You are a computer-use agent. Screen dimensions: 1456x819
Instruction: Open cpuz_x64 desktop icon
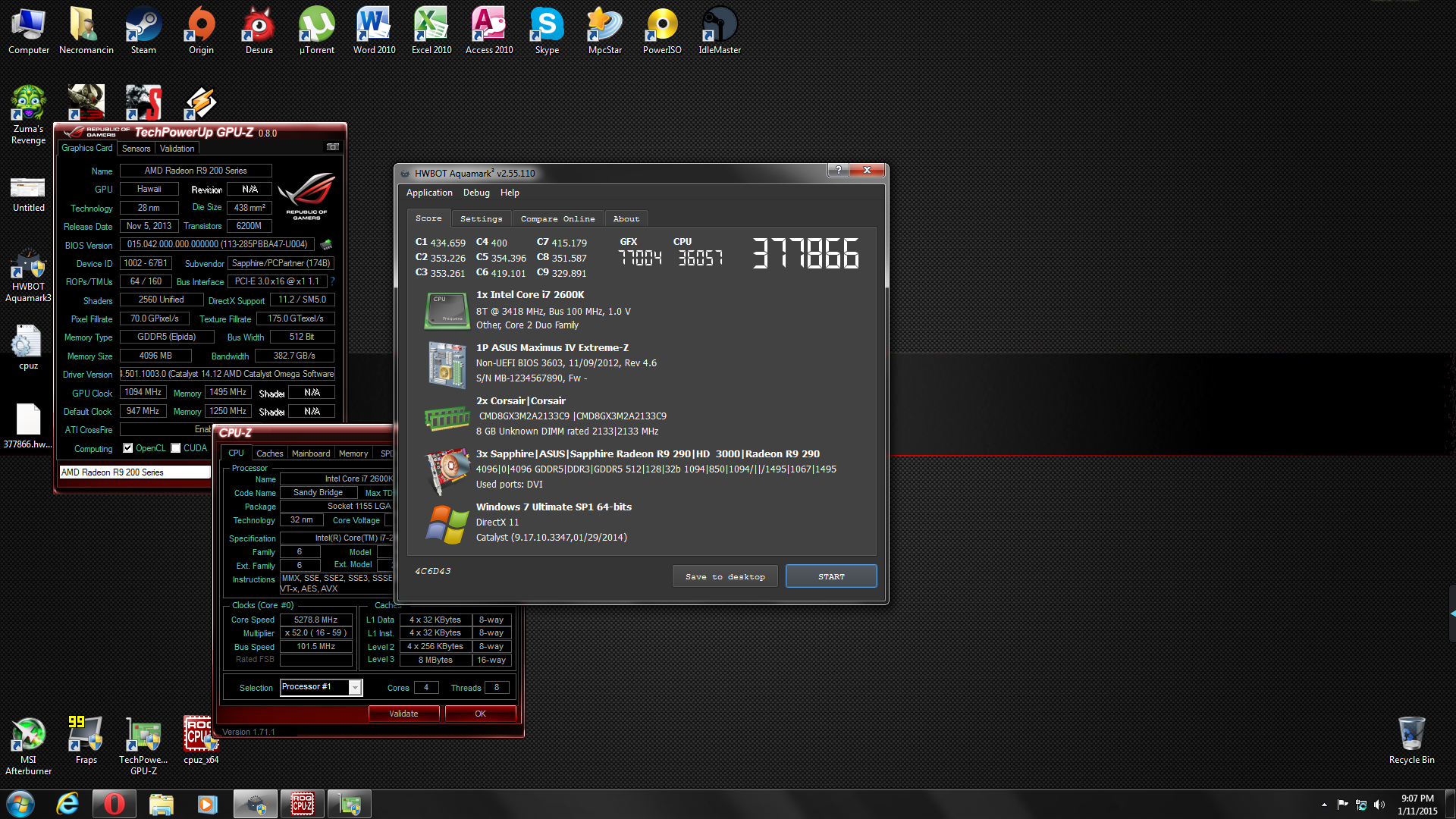point(201,741)
